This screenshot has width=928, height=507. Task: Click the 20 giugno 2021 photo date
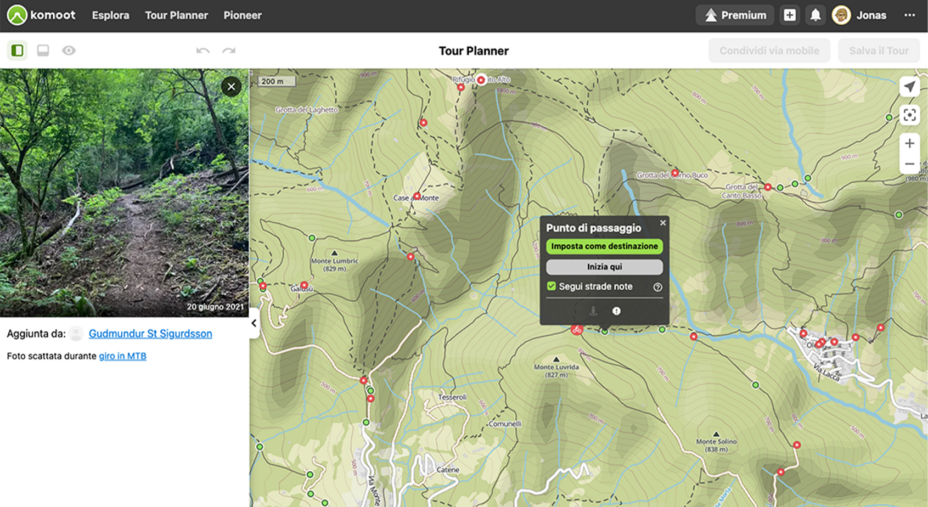coord(215,307)
